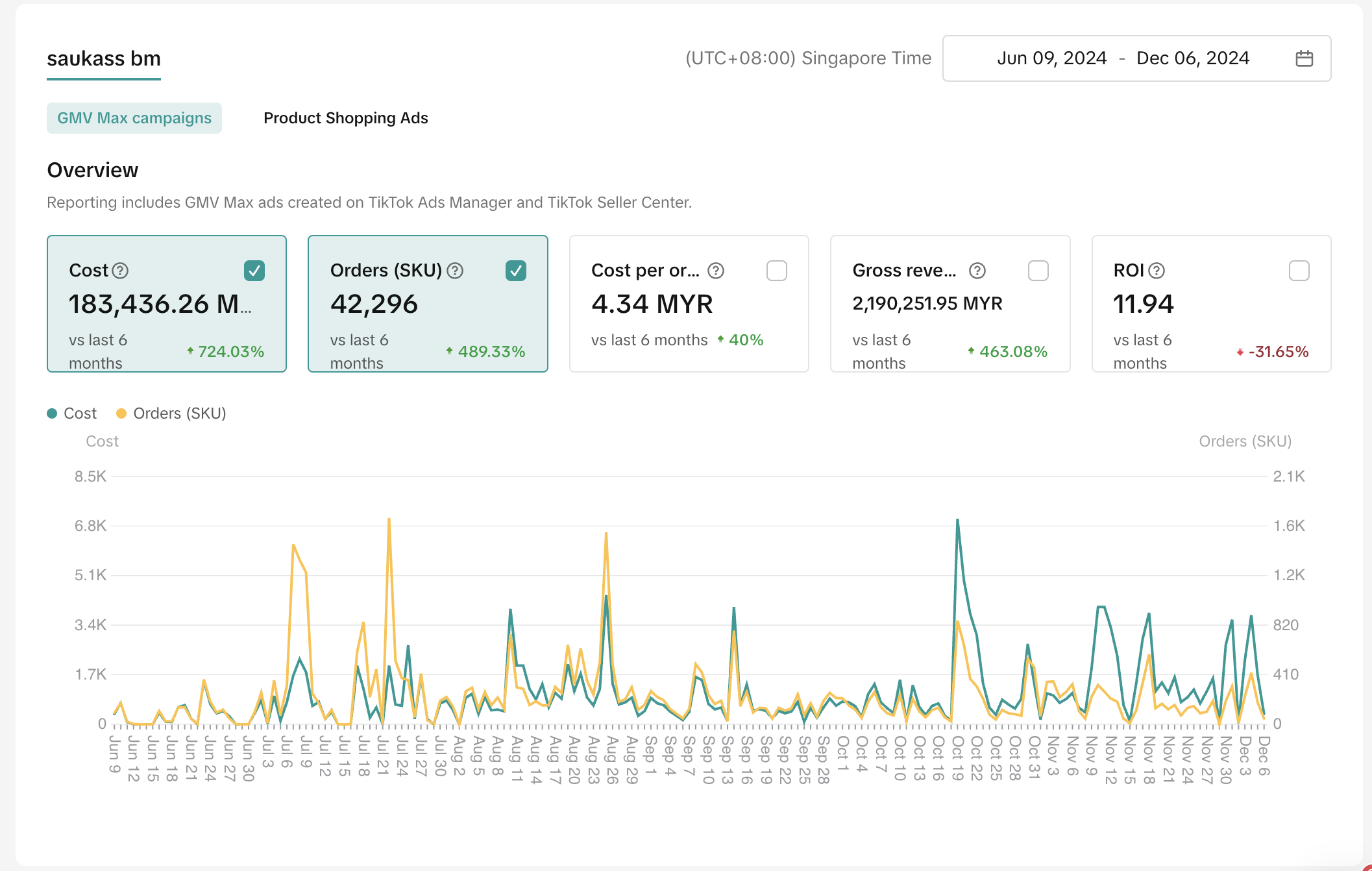1372x871 pixels.
Task: Enable the ROI metric checkbox
Action: [1299, 271]
